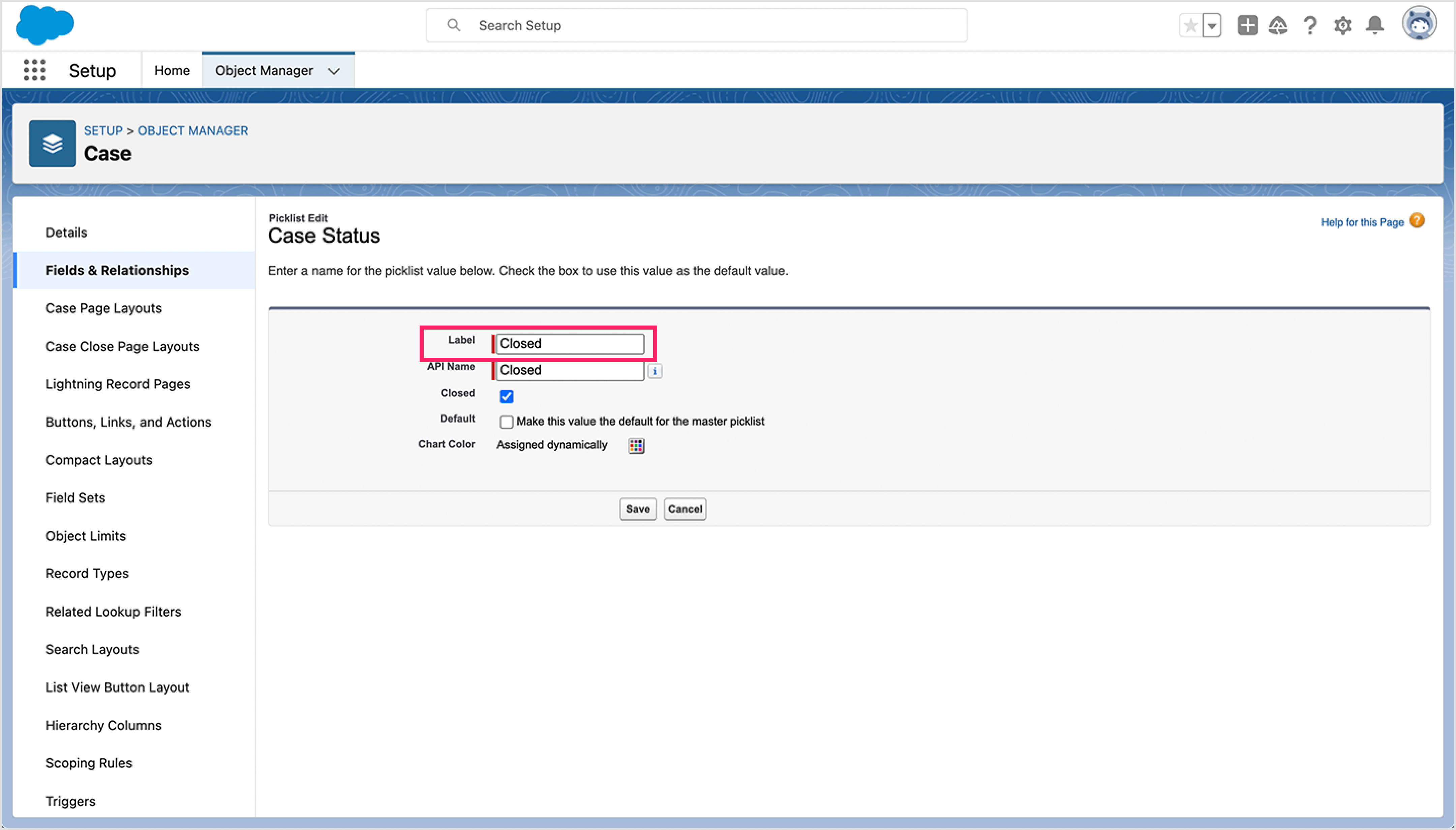Click the info icon beside API Name field
Viewport: 1456px width, 830px height.
click(655, 371)
